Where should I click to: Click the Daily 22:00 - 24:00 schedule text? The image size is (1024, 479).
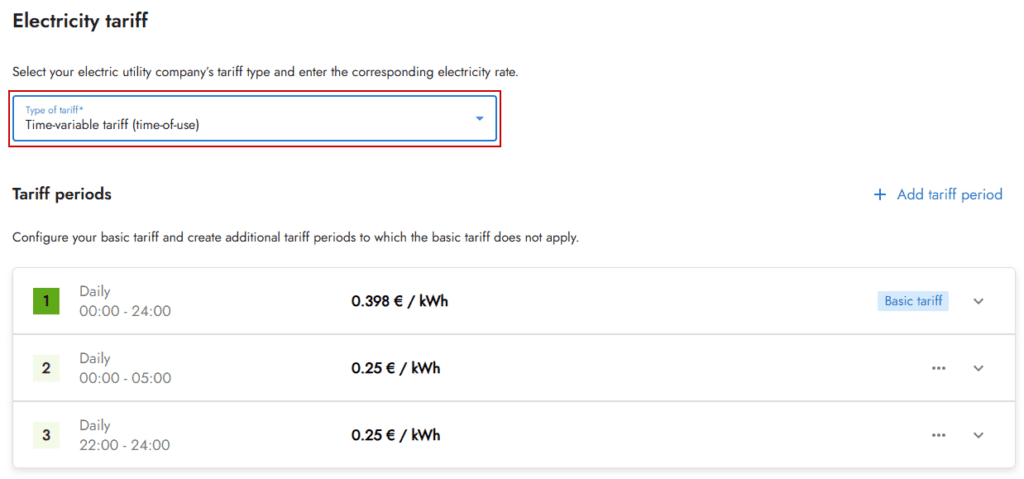[x=125, y=435]
